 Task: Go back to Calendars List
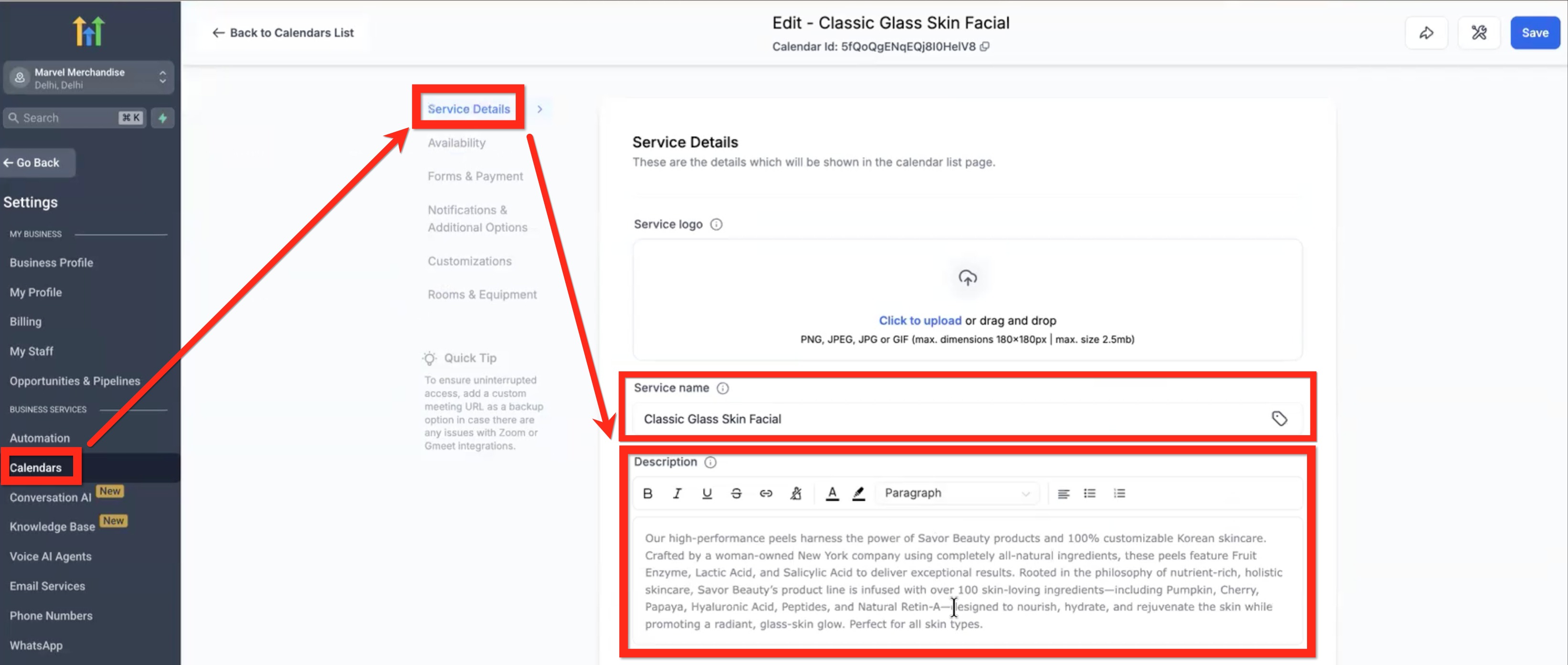pos(283,33)
